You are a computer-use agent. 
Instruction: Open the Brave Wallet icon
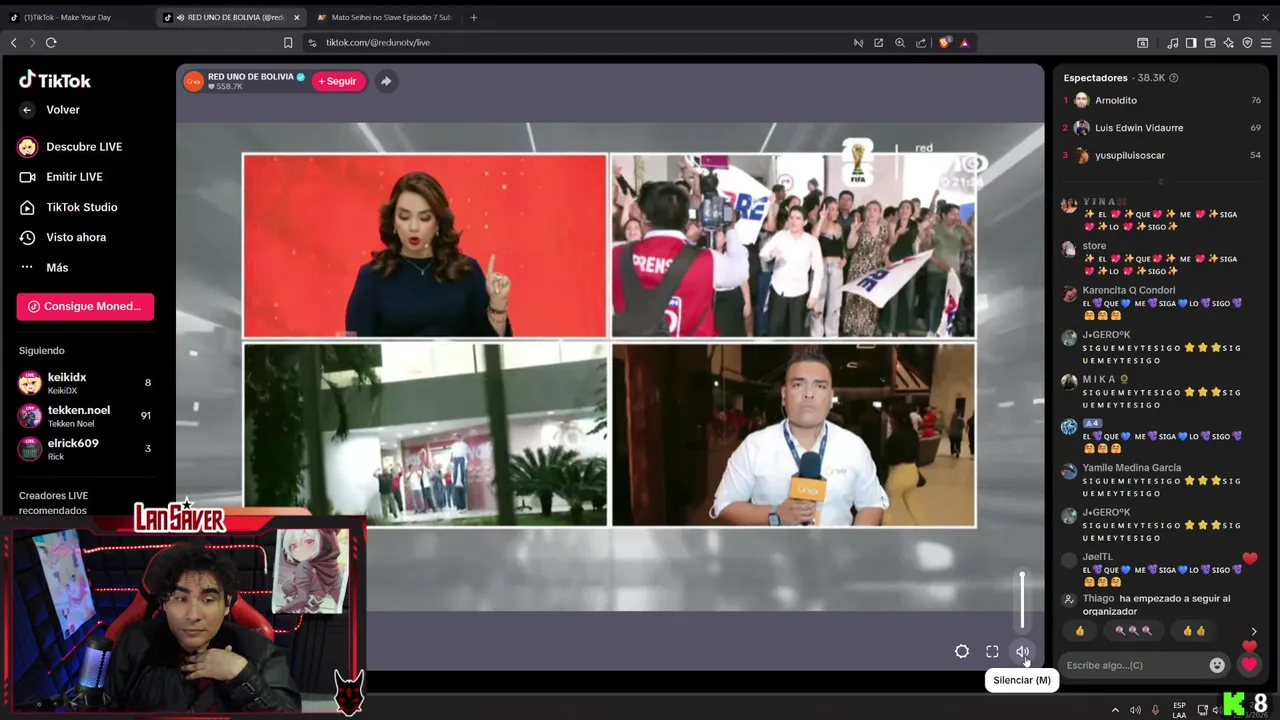[1210, 43]
